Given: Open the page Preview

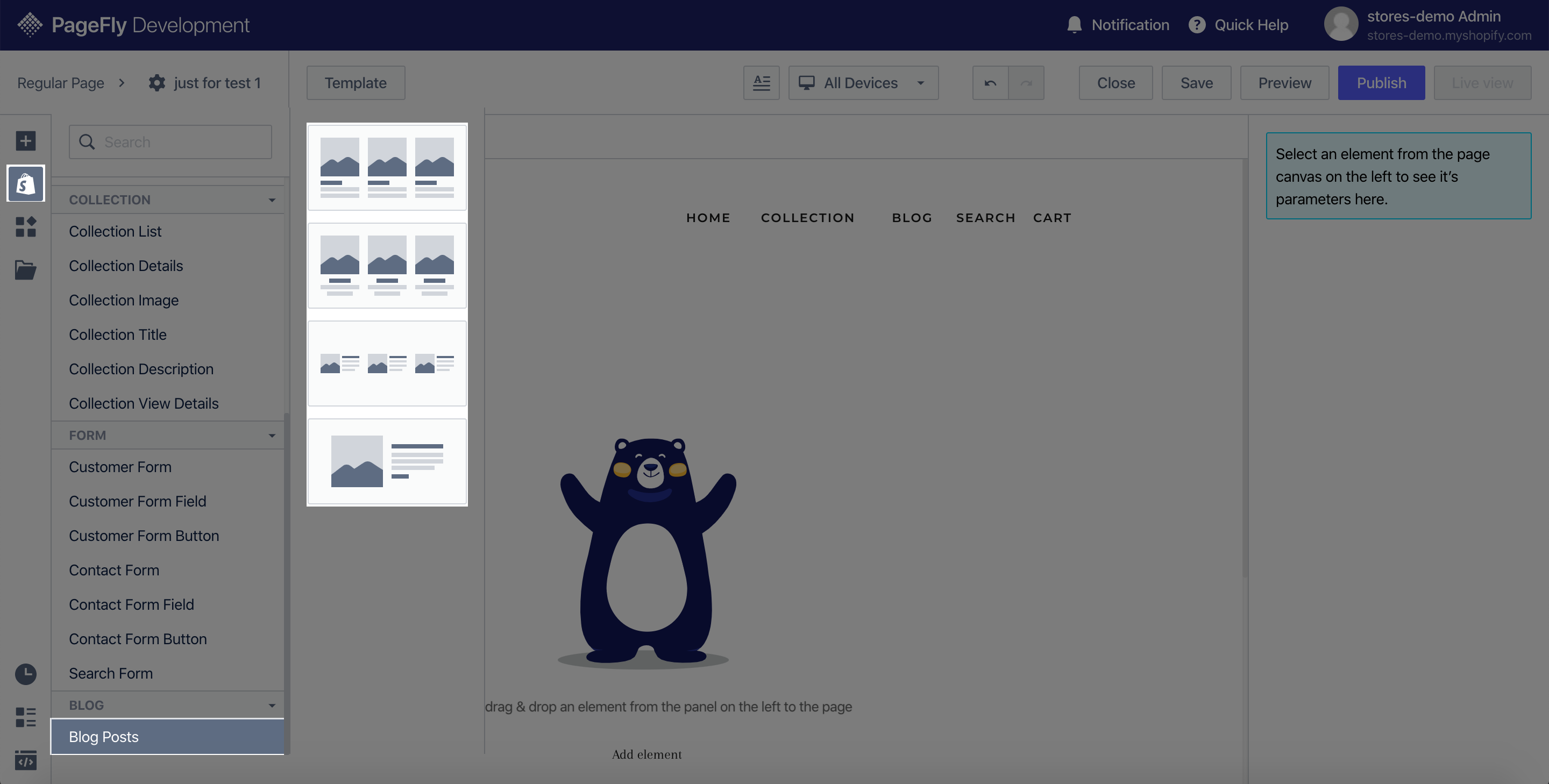Looking at the screenshot, I should pos(1284,83).
